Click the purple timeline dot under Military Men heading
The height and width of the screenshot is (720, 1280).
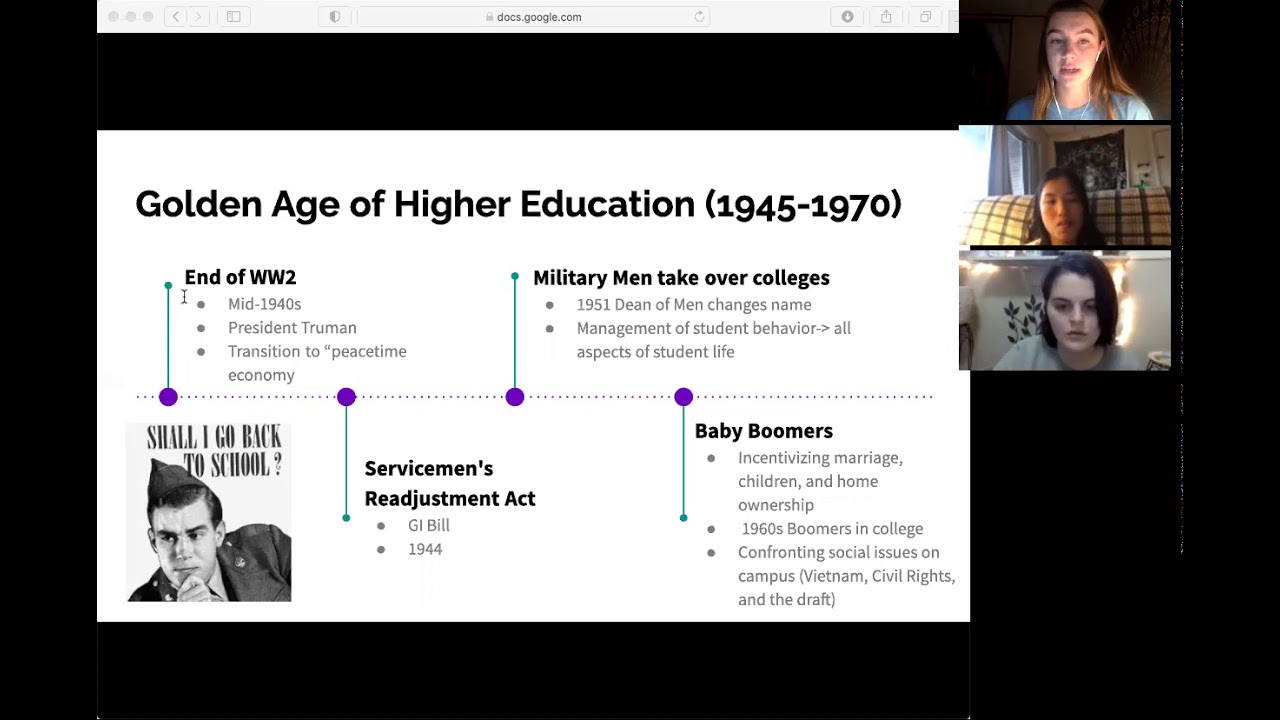(x=515, y=397)
